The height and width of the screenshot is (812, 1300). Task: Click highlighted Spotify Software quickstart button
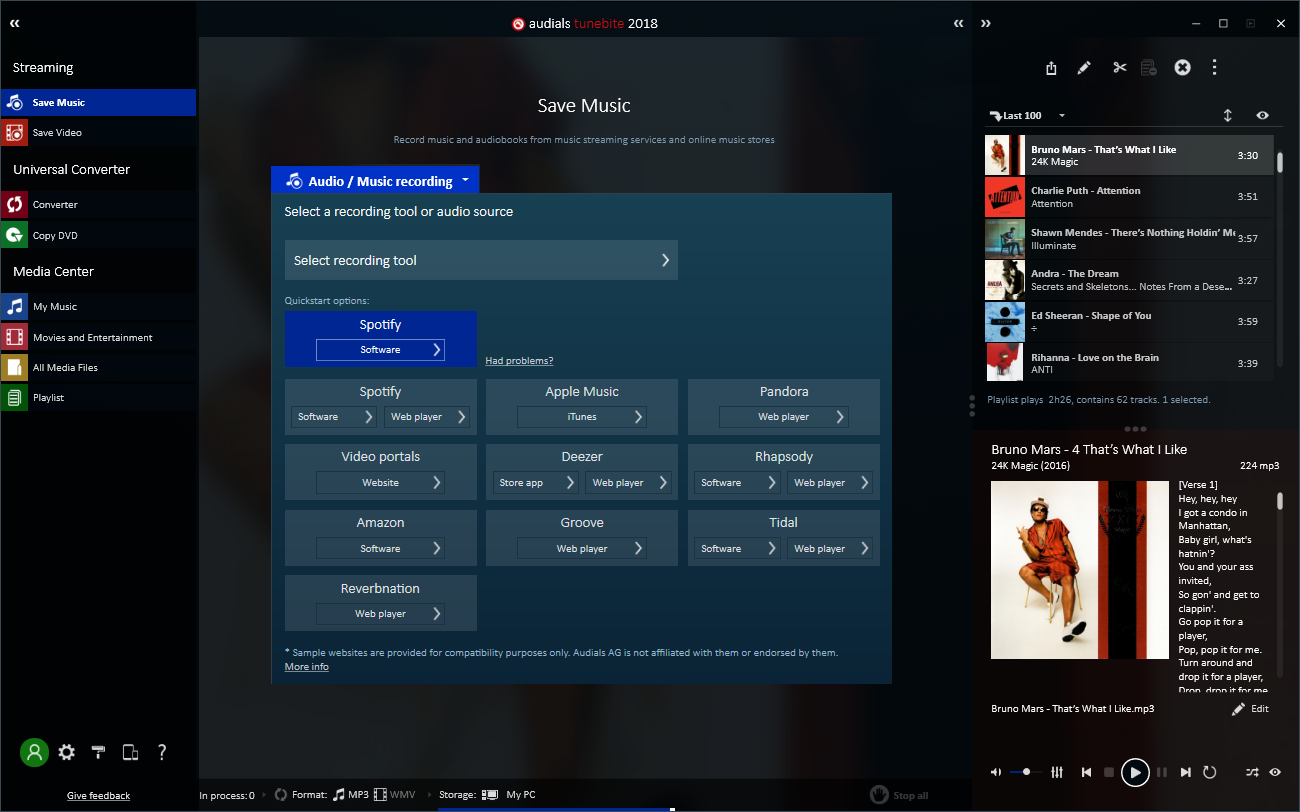point(380,350)
